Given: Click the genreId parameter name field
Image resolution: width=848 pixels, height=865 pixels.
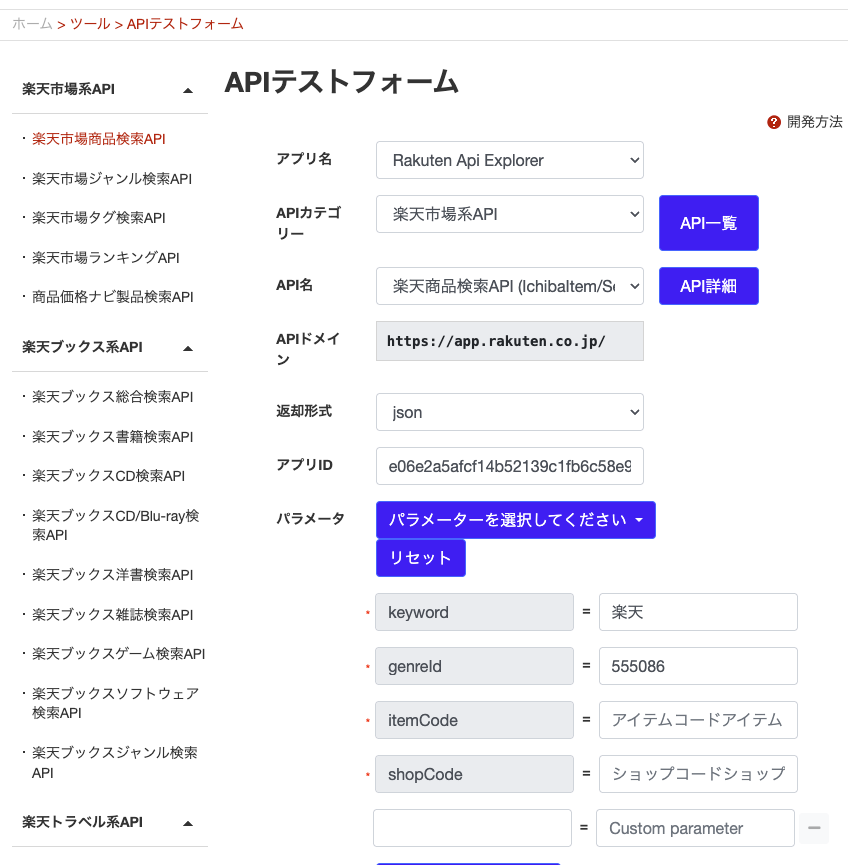Looking at the screenshot, I should pos(474,666).
